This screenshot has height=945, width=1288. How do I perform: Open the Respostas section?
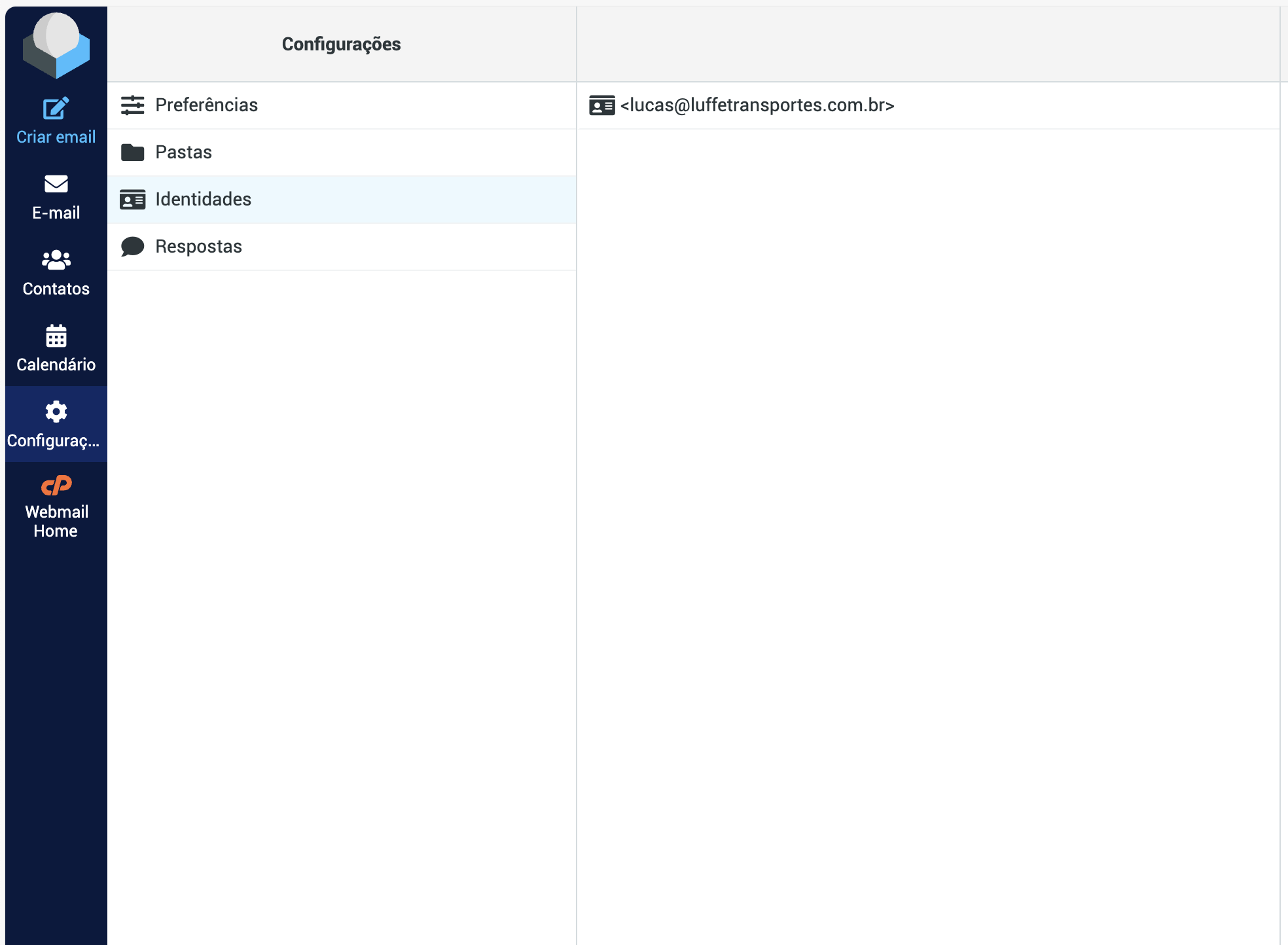tap(342, 247)
